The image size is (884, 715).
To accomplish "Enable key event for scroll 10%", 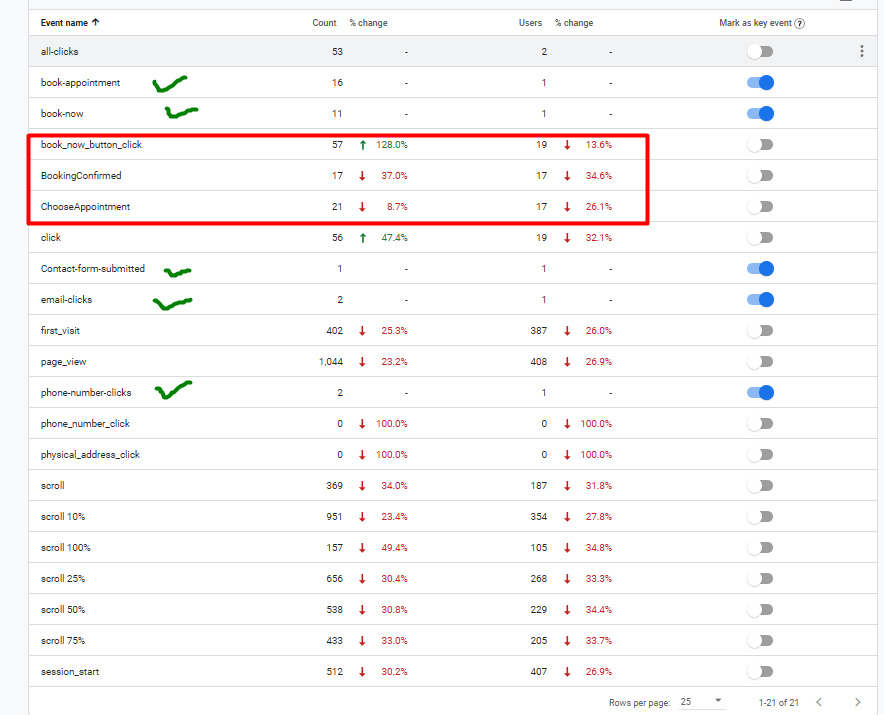I will [x=760, y=517].
